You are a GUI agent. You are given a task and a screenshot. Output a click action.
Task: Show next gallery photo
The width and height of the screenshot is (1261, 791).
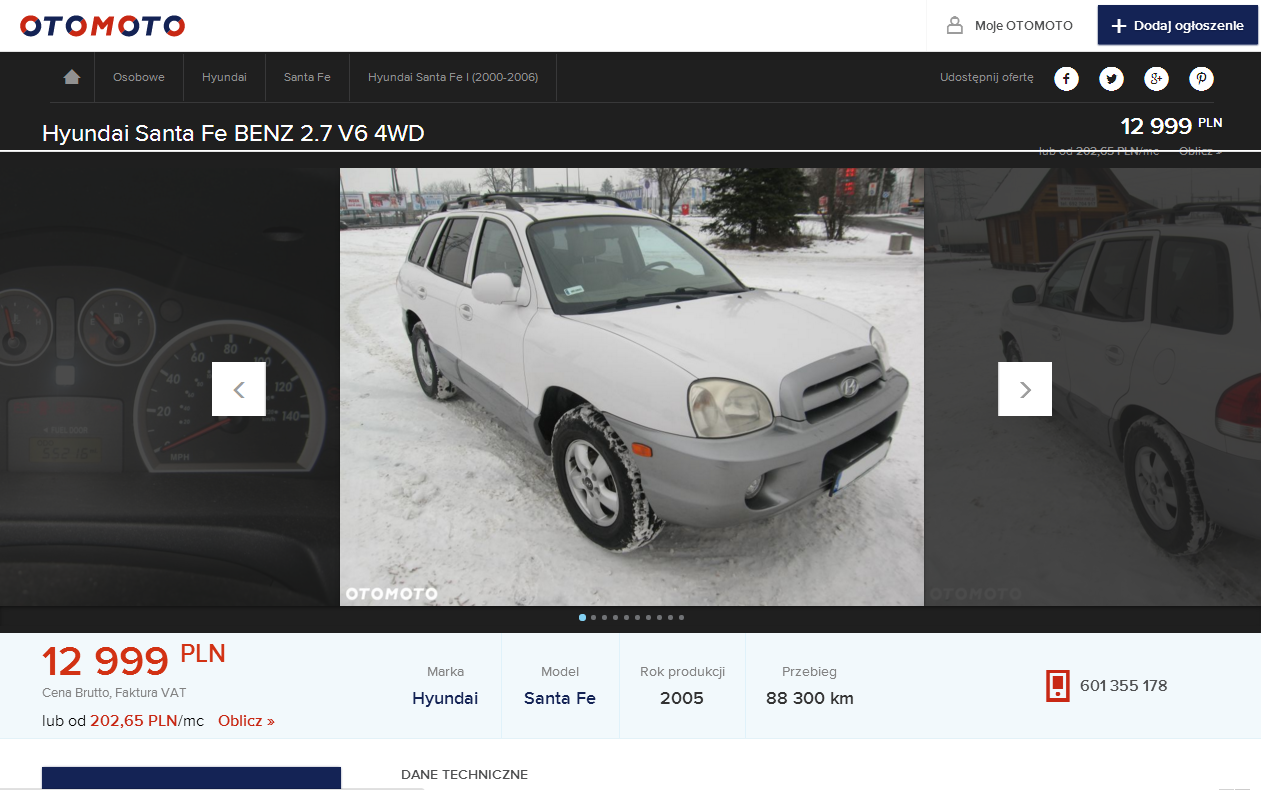tap(1025, 389)
